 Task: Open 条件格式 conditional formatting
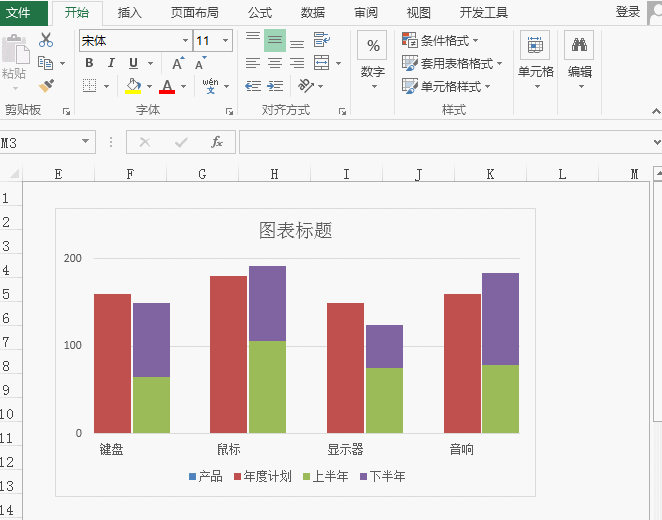(440, 41)
